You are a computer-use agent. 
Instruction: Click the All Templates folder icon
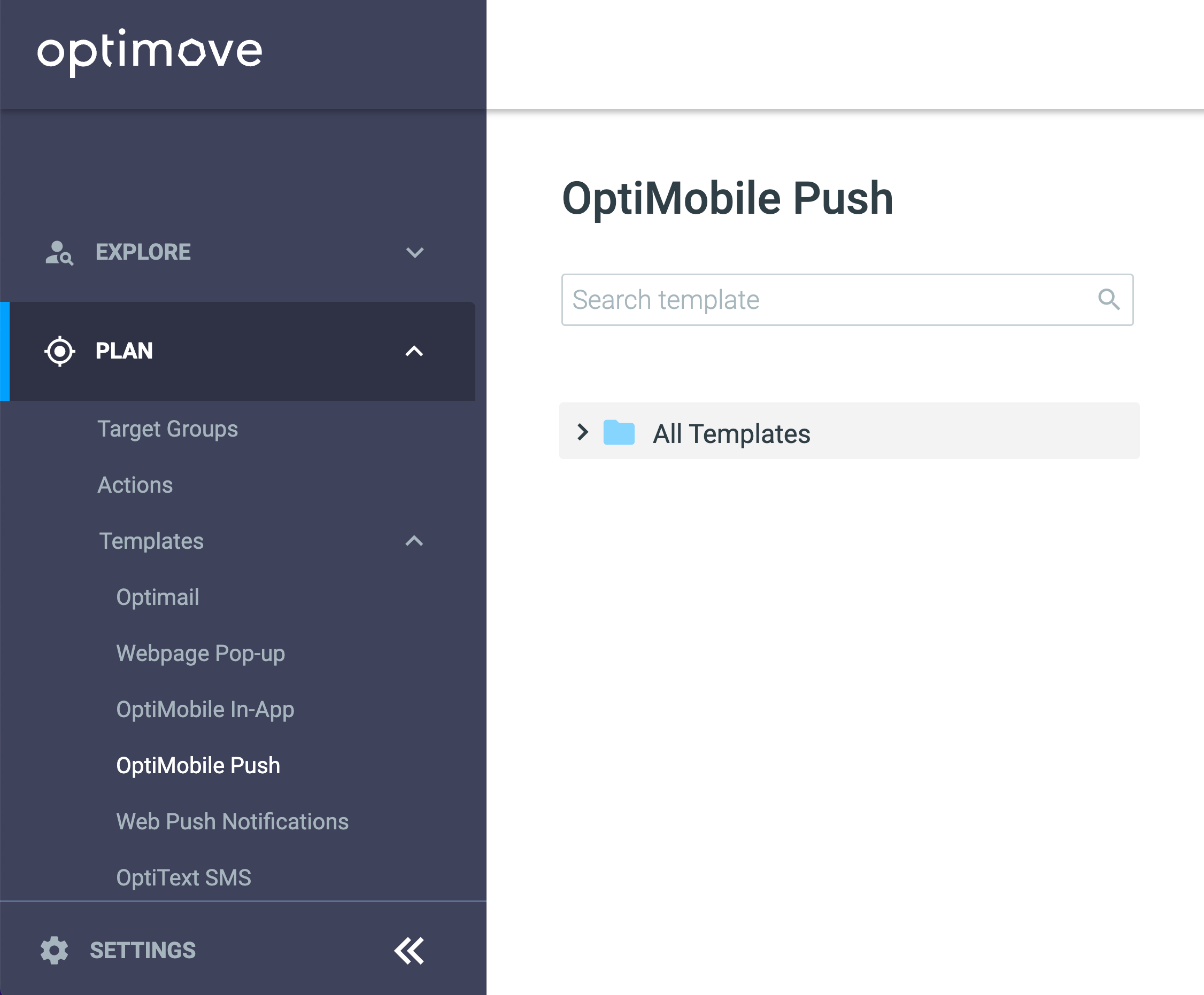pyautogui.click(x=619, y=432)
